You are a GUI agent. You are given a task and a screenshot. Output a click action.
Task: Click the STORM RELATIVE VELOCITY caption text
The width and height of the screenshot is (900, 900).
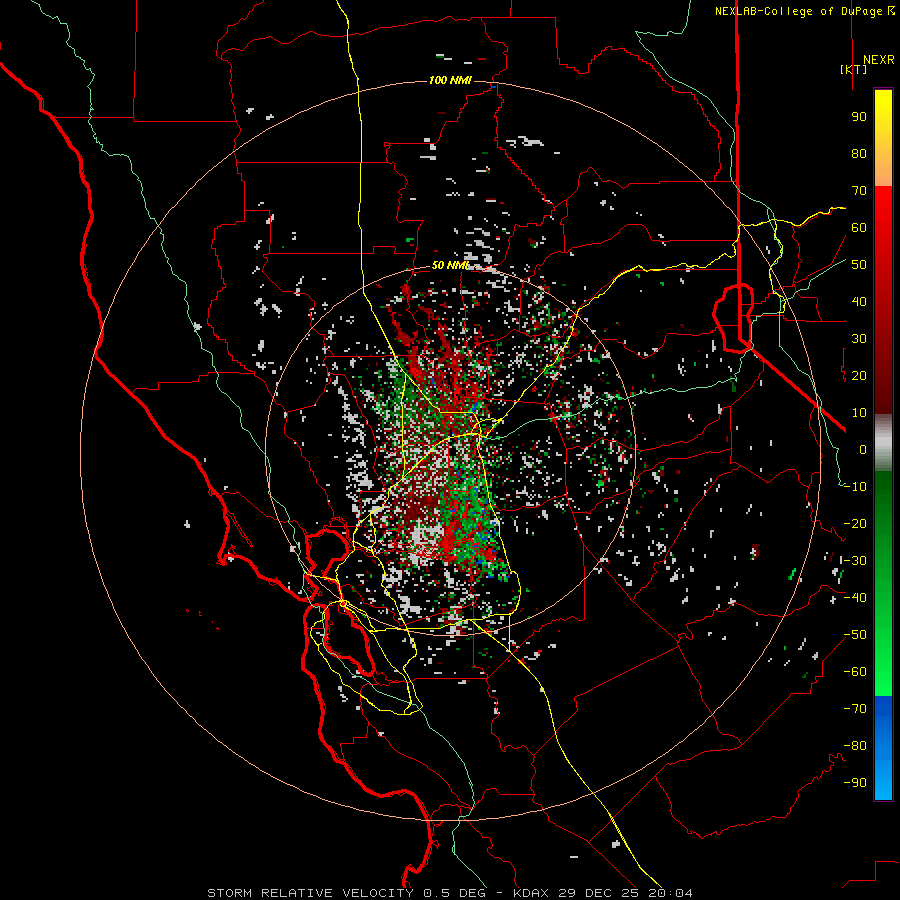click(x=310, y=893)
